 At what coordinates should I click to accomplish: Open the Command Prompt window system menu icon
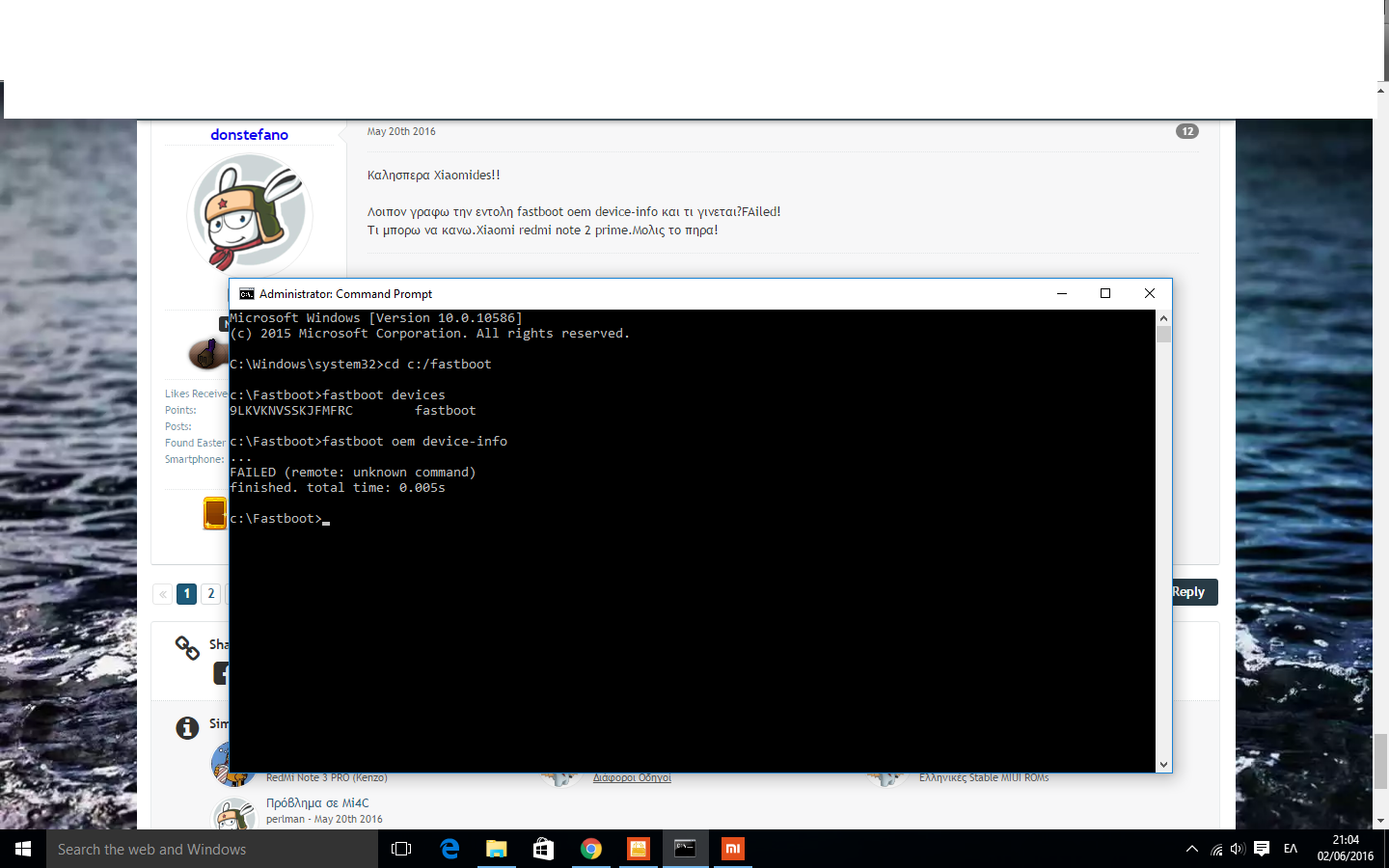pyautogui.click(x=247, y=294)
